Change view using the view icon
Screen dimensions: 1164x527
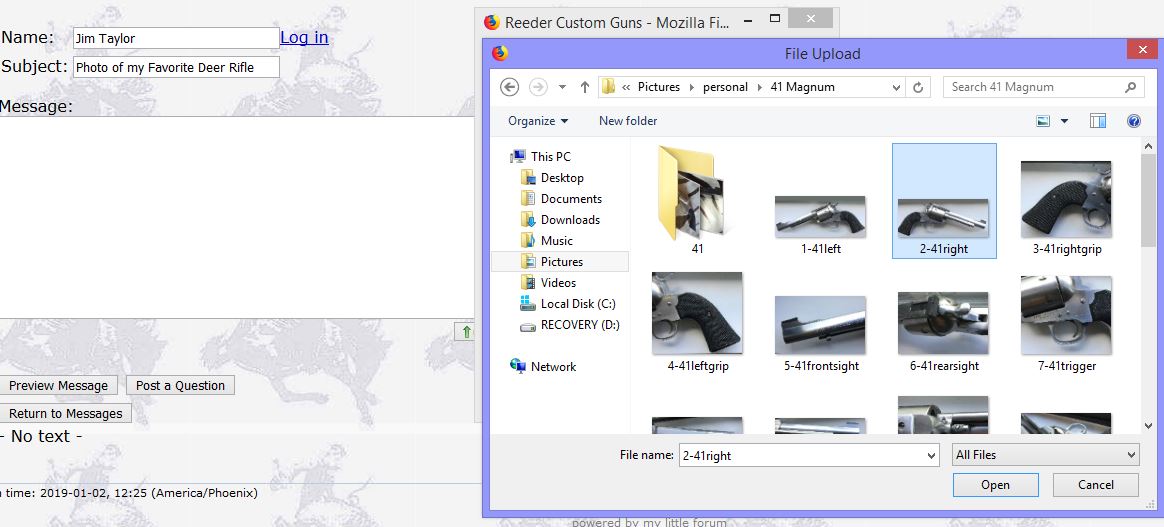click(1044, 121)
